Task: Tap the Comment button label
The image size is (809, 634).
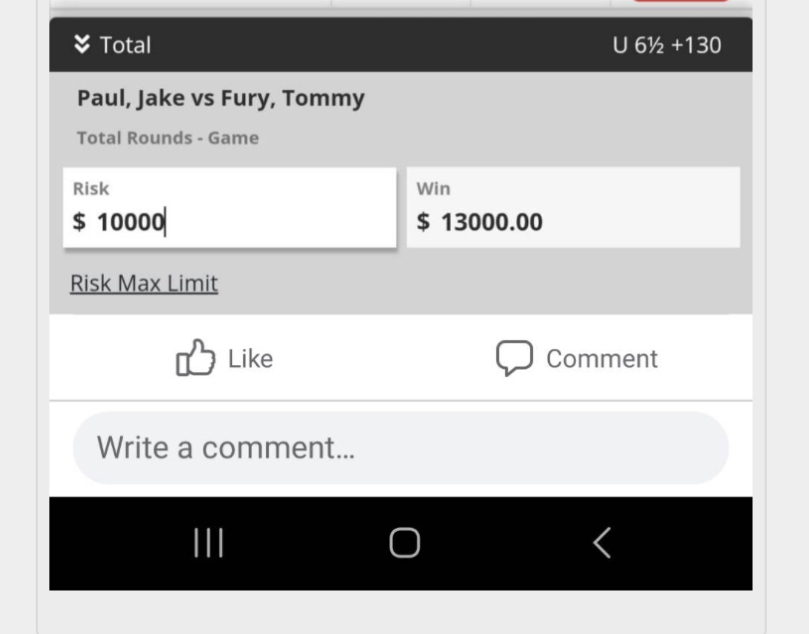Action: pos(602,359)
